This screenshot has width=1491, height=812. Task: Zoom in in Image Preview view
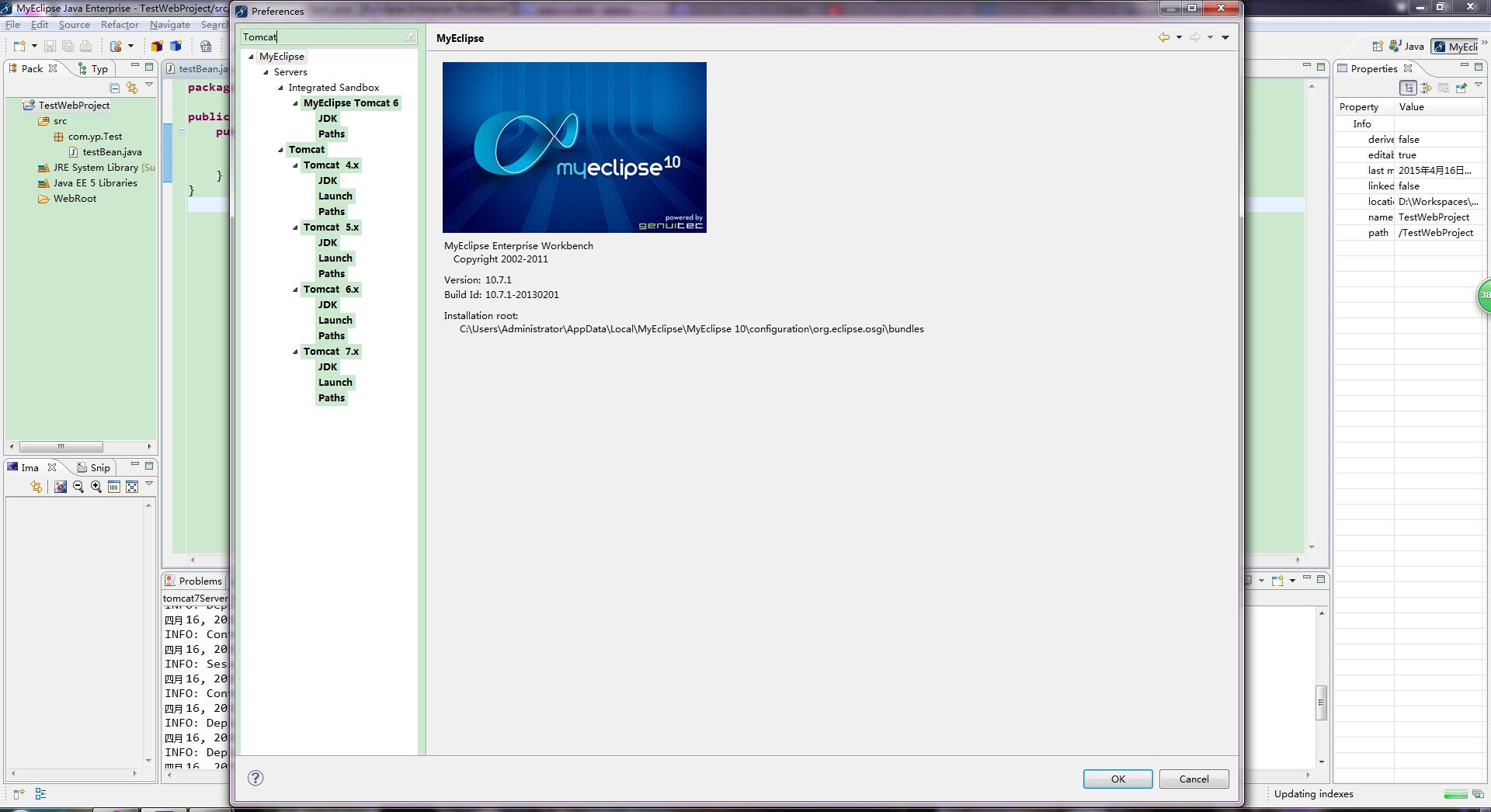(x=96, y=487)
